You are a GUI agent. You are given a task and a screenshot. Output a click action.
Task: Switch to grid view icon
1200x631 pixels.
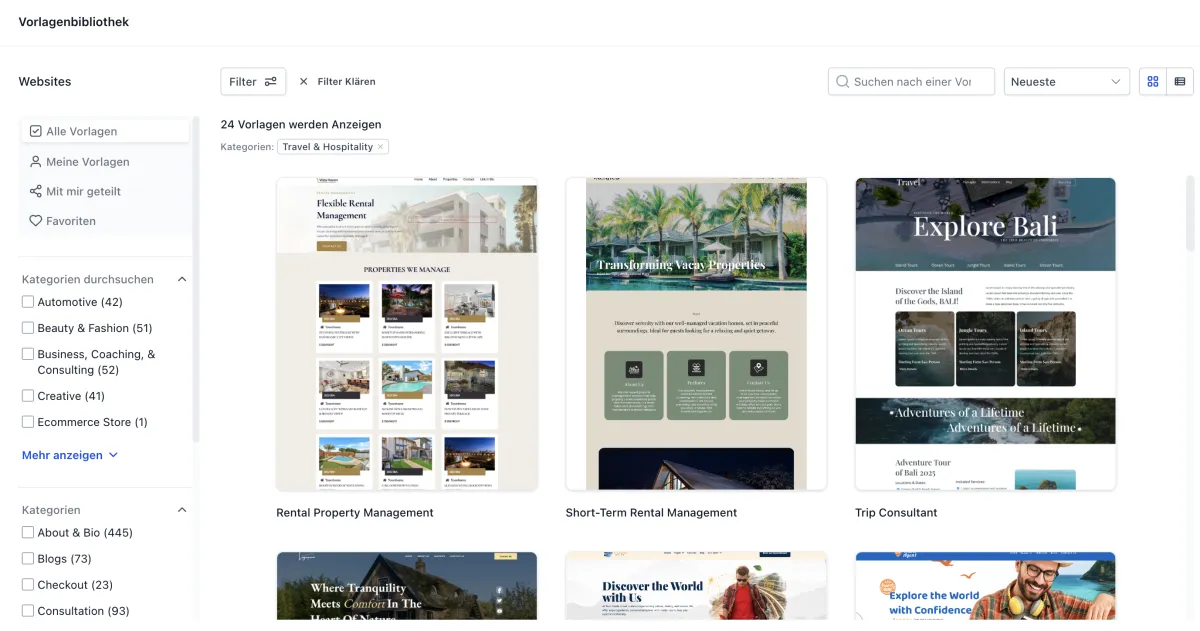tap(1153, 82)
